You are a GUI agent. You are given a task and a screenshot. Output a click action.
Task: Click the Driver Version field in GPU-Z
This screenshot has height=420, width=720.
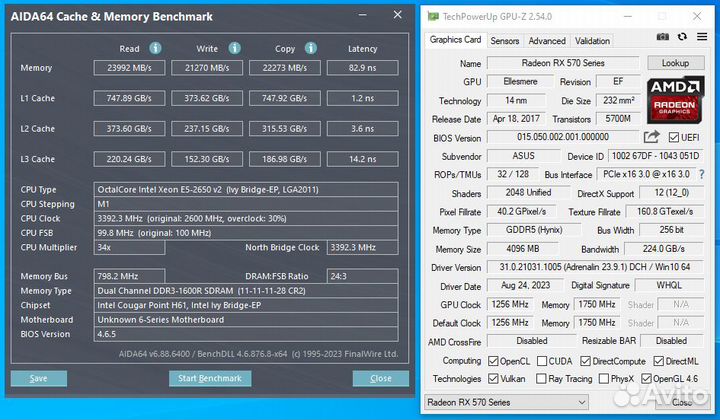(x=595, y=267)
